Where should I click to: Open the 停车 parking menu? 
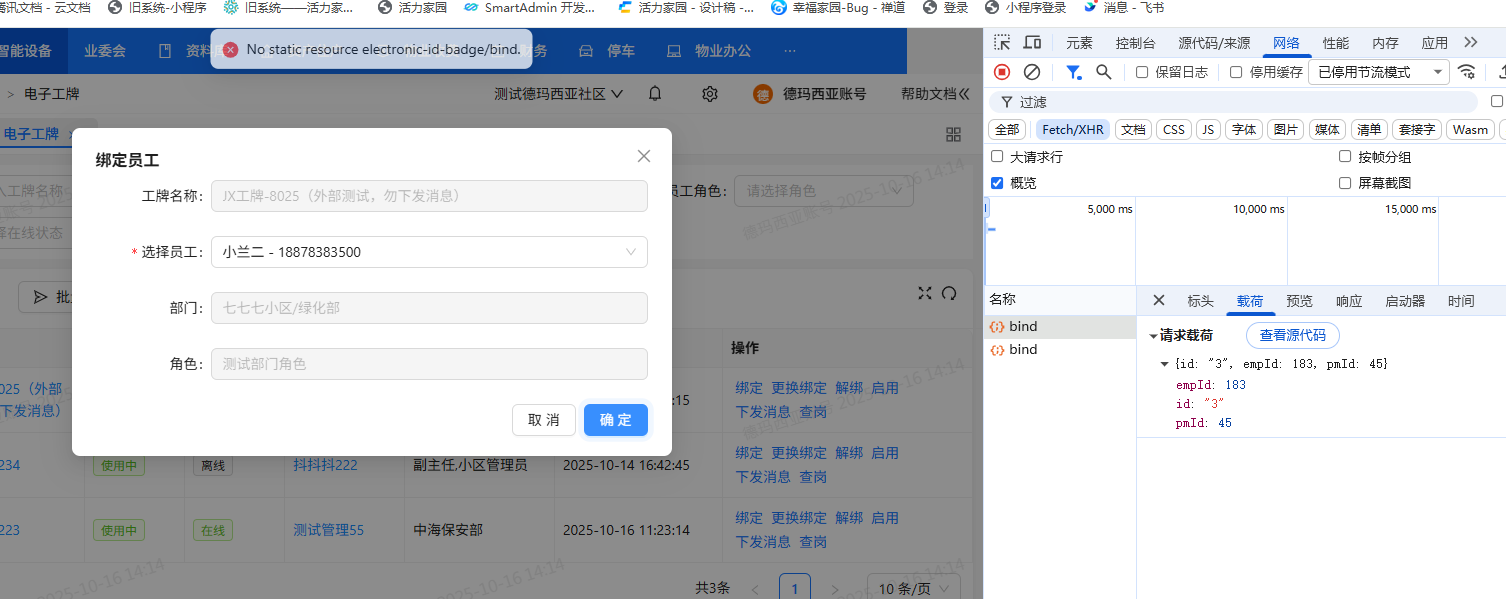[607, 50]
